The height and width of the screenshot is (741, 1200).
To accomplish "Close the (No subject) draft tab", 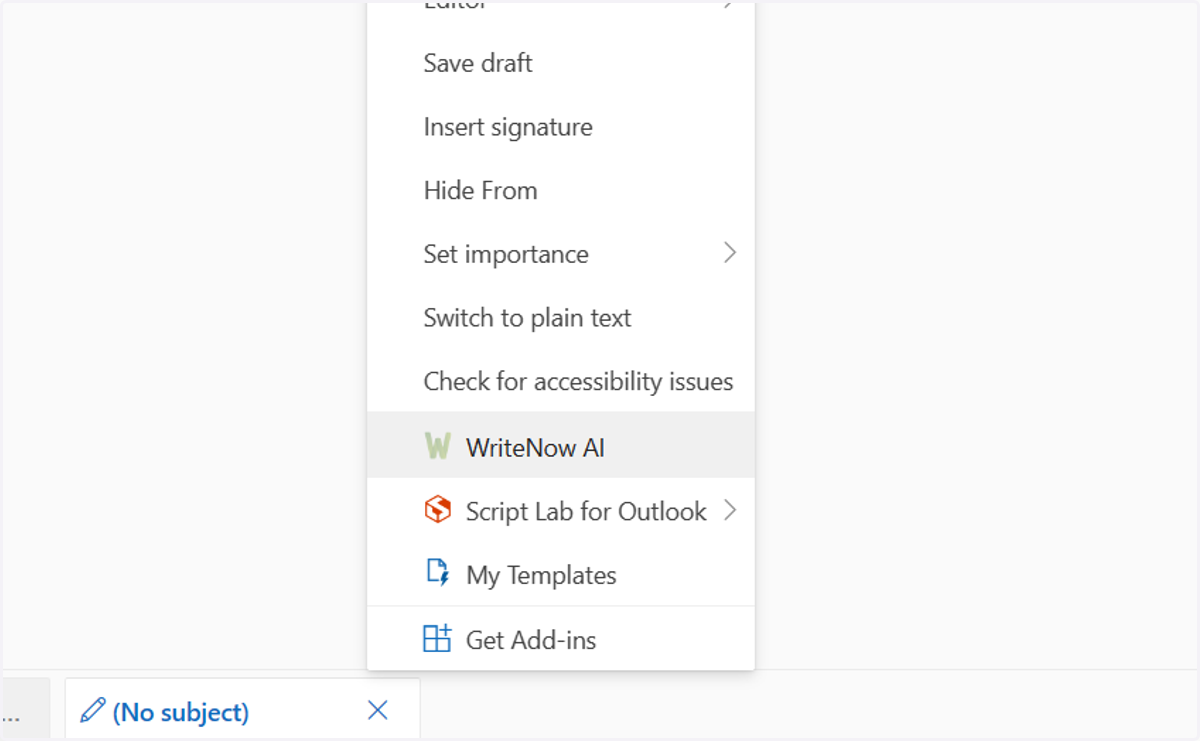I will 377,711.
